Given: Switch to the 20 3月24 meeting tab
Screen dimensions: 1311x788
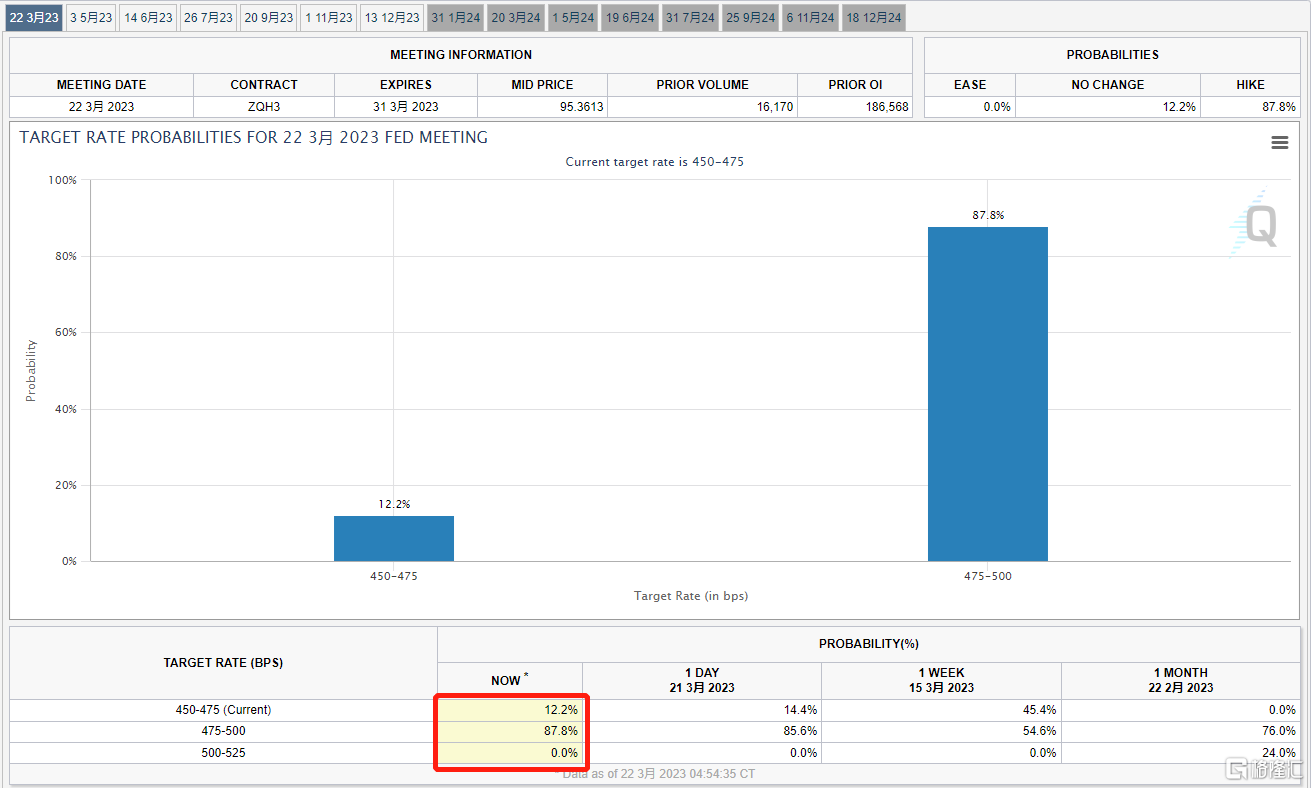Looking at the screenshot, I should [x=516, y=18].
